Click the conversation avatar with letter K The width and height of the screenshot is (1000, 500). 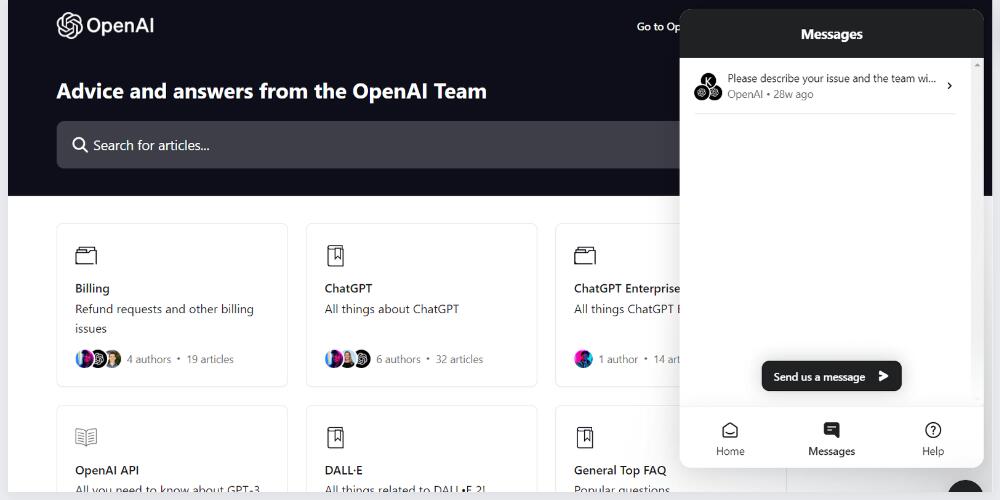(x=708, y=81)
